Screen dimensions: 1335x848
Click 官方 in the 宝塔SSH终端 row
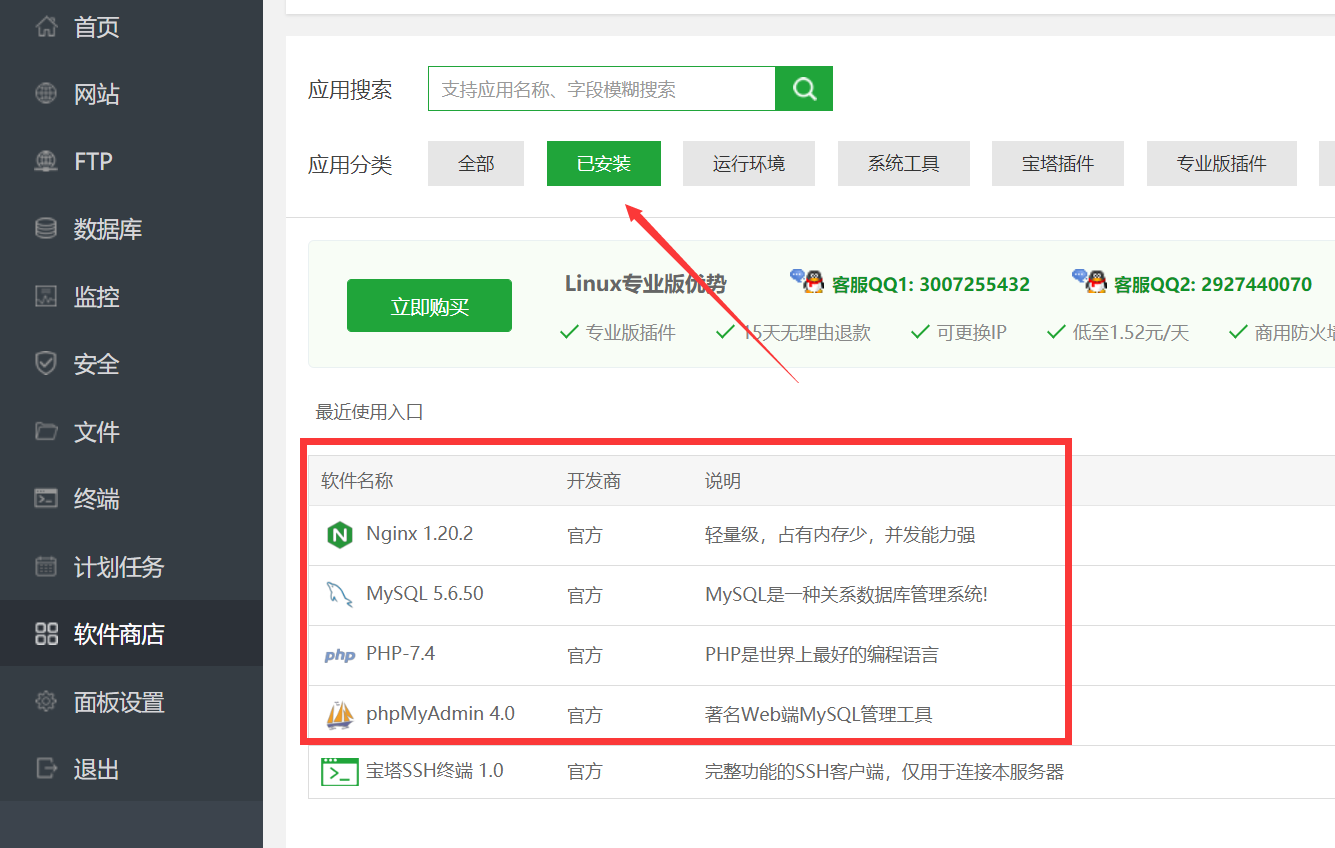click(585, 772)
